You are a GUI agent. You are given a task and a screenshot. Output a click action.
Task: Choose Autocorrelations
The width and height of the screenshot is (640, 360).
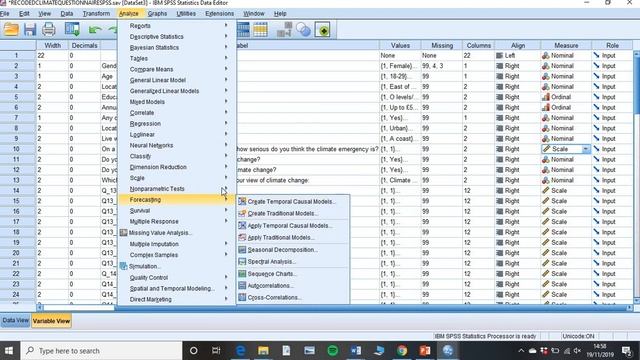click(293, 286)
